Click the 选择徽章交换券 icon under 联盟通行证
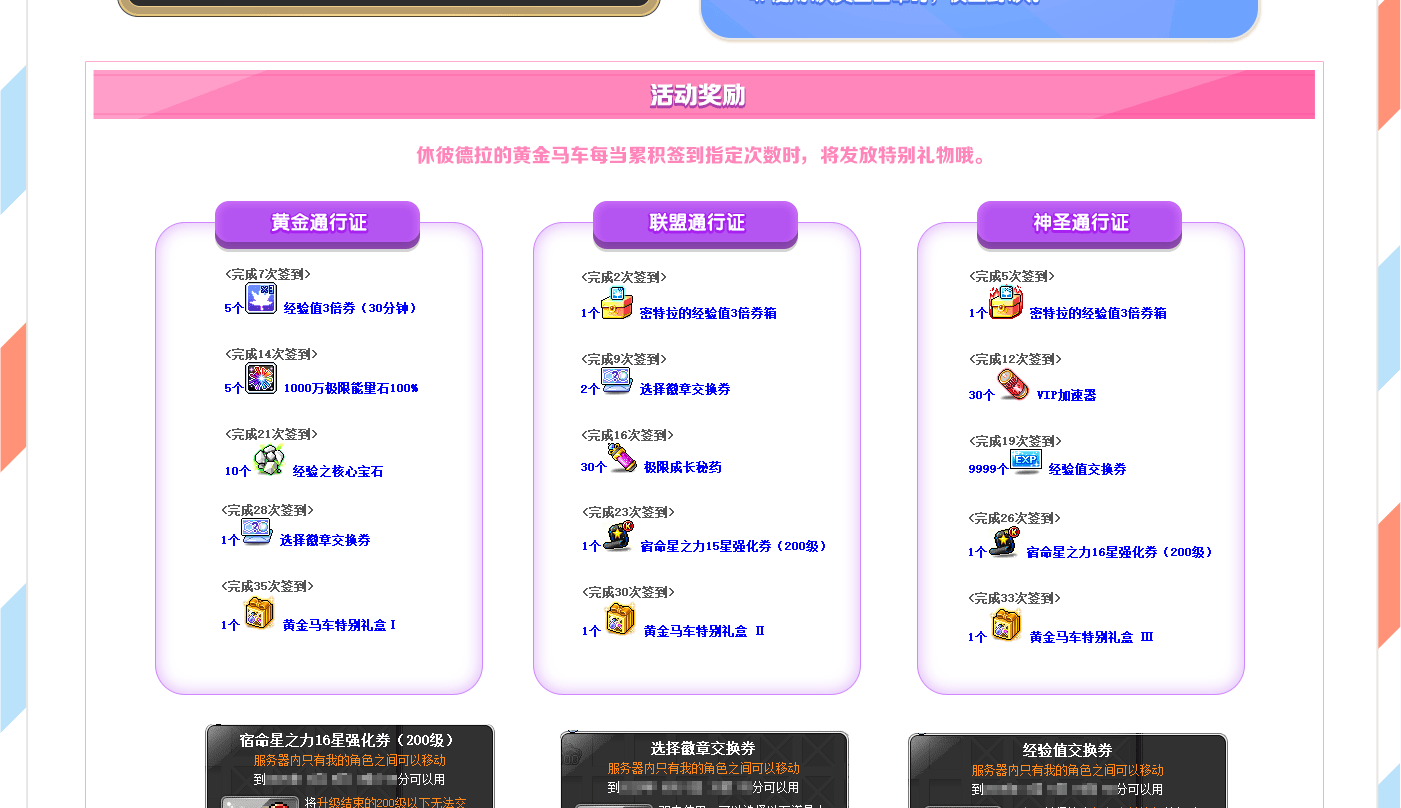 point(617,381)
